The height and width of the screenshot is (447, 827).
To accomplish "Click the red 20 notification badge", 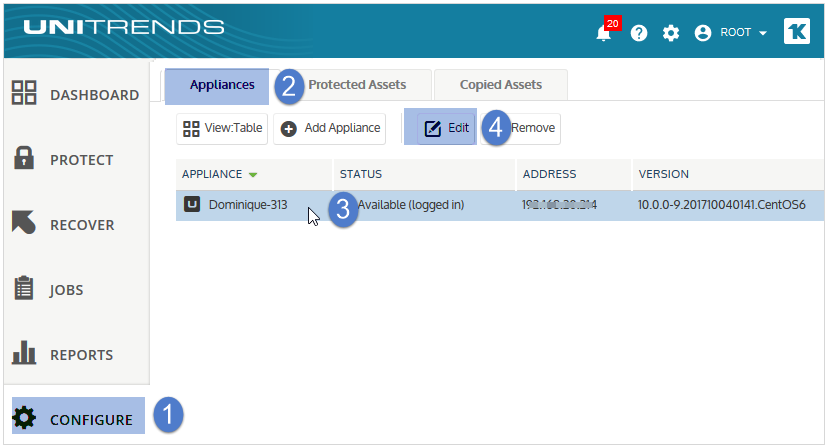I will [612, 23].
